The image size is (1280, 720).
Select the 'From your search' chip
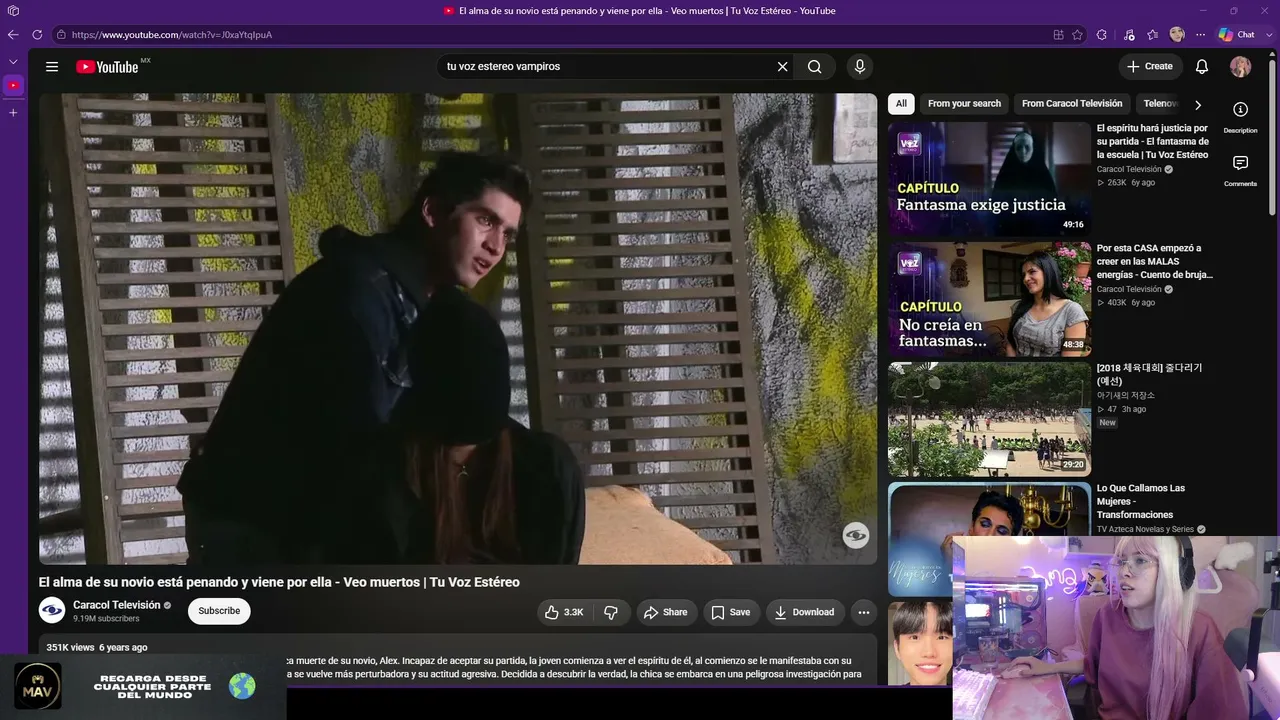coord(964,104)
